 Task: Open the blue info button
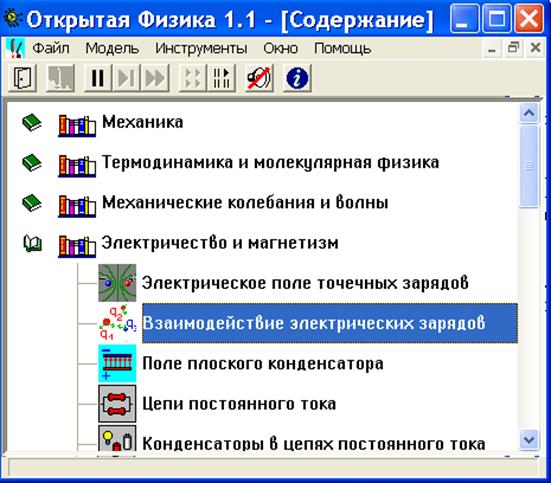297,78
